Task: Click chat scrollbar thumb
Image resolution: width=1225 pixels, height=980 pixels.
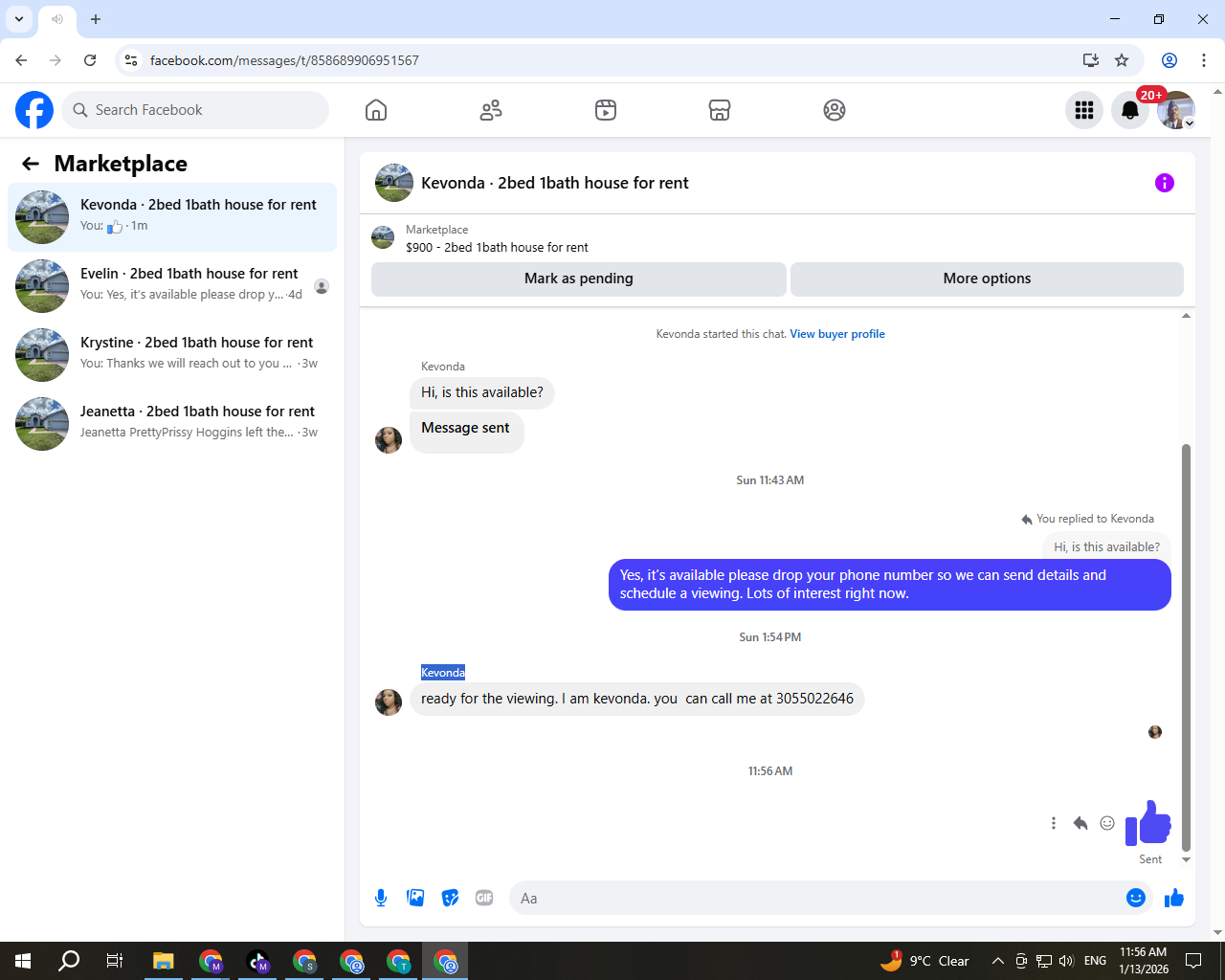Action: click(x=1187, y=647)
